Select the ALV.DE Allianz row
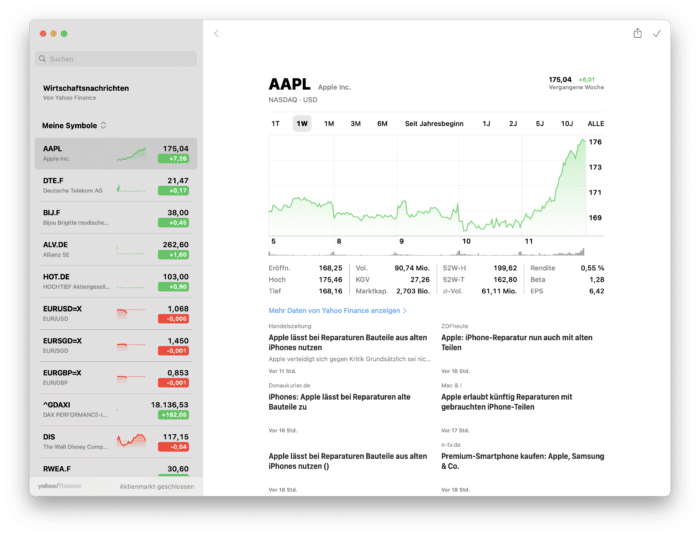This screenshot has height=535, width=700. (x=116, y=250)
